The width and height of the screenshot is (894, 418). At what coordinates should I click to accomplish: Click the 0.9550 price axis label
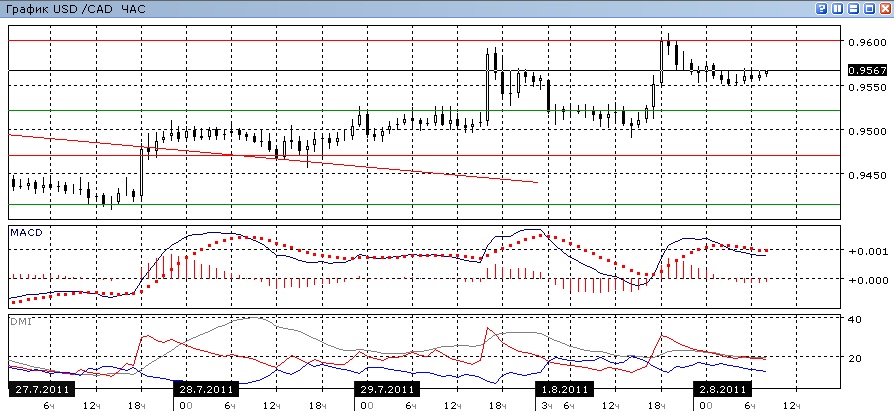(x=867, y=88)
